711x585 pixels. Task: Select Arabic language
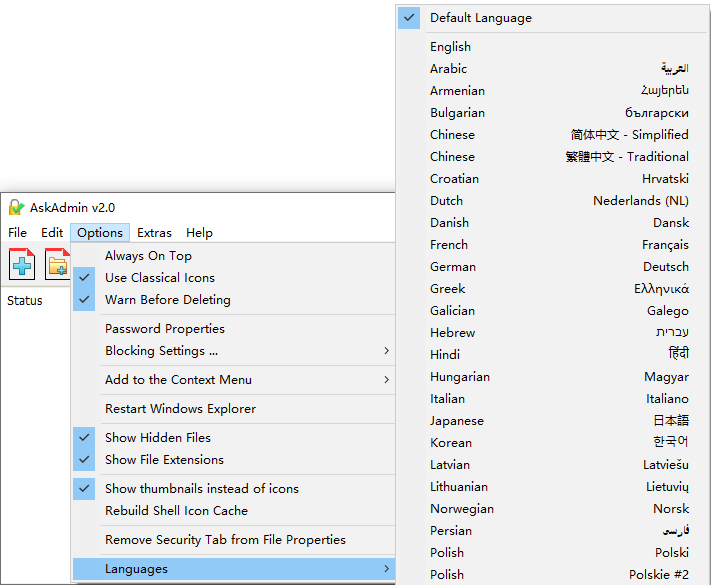552,68
